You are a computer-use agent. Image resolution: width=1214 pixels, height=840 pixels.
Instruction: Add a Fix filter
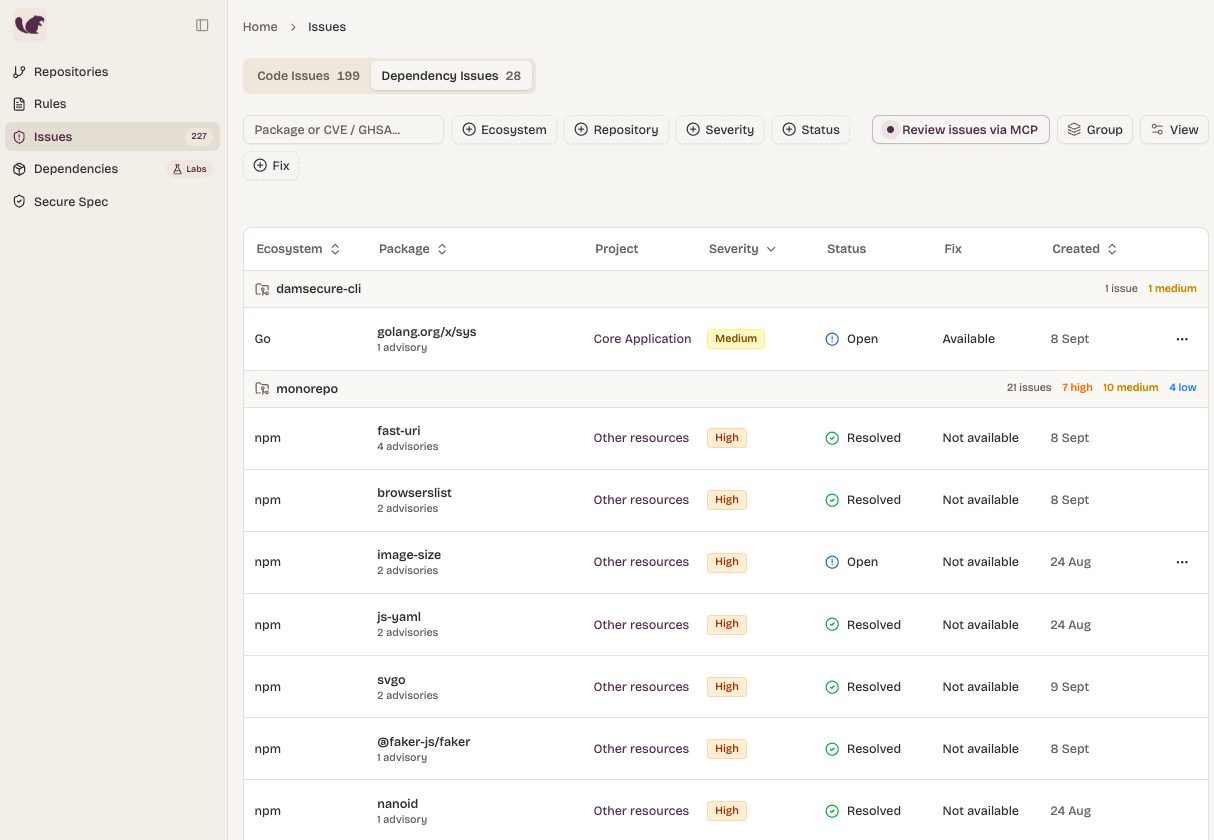click(x=271, y=166)
